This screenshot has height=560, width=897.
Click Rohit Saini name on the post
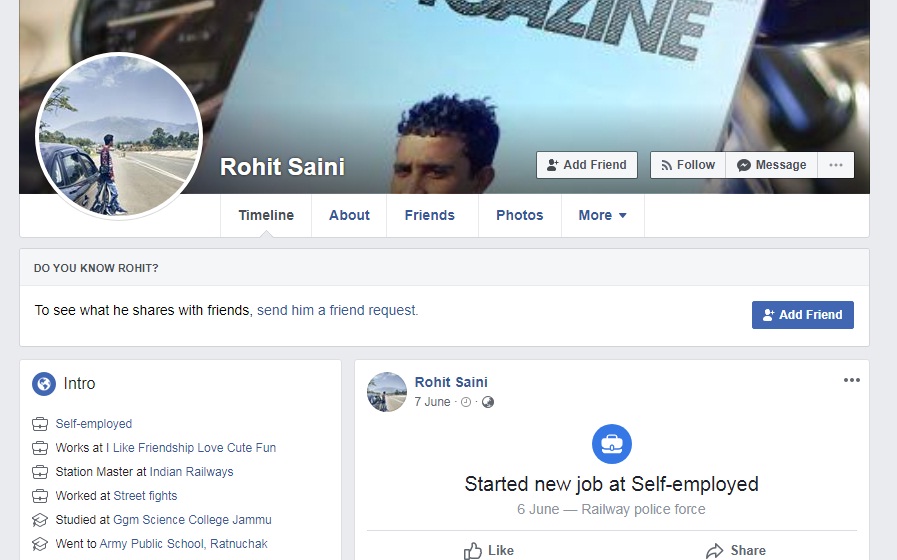pos(451,382)
